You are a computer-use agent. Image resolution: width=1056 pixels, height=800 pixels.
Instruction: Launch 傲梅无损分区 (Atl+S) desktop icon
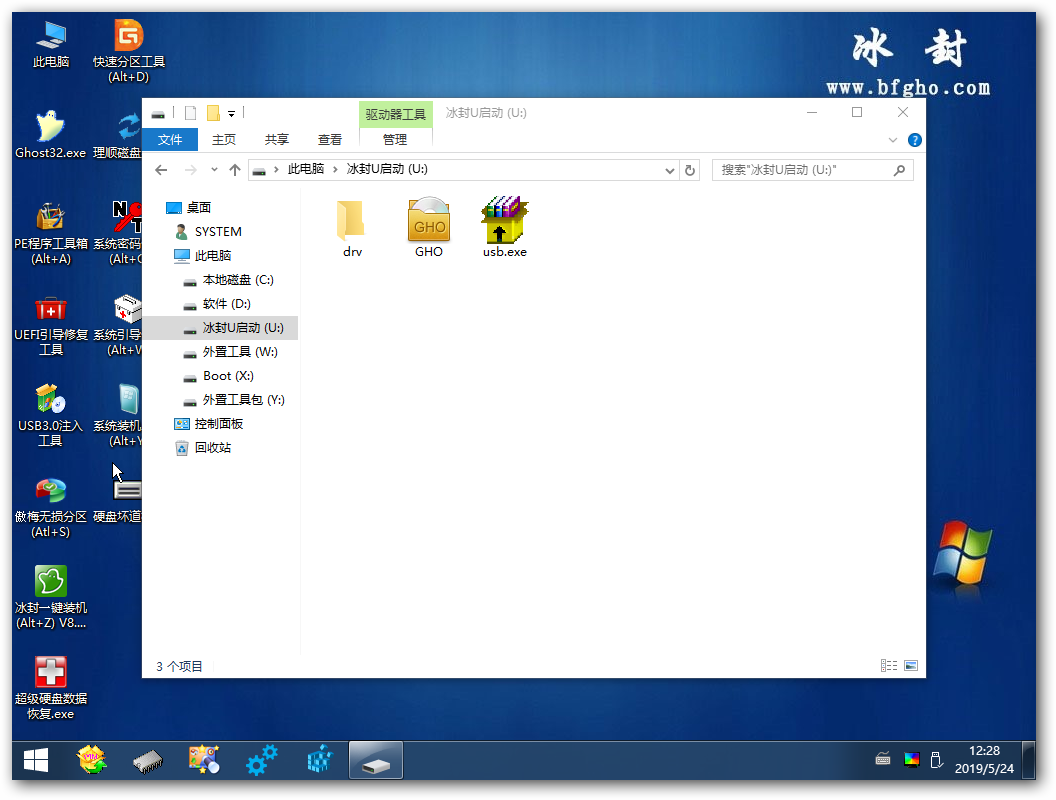[x=51, y=508]
